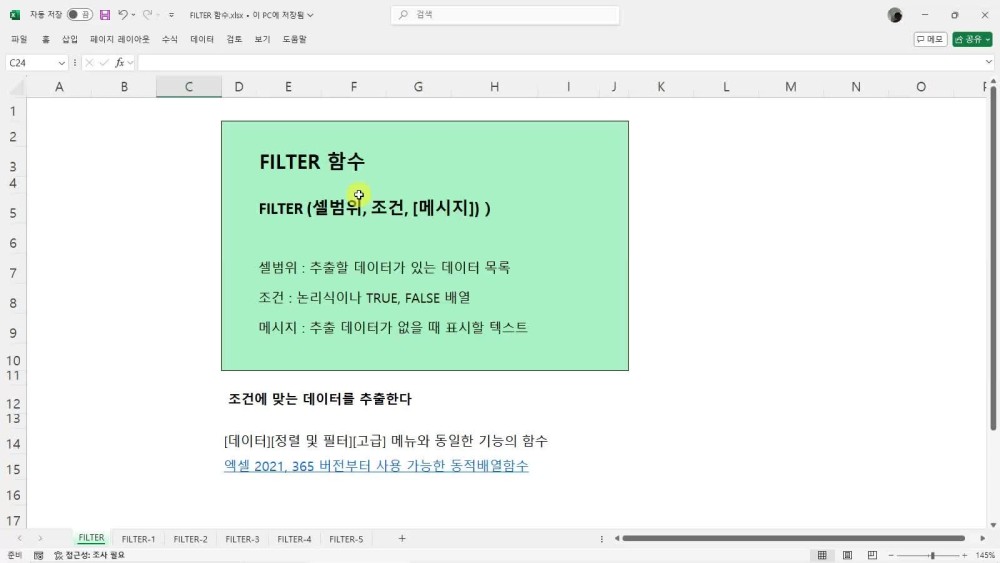This screenshot has height=563, width=1000.
Task: Click the macro record icon in status bar
Action: pos(38,555)
